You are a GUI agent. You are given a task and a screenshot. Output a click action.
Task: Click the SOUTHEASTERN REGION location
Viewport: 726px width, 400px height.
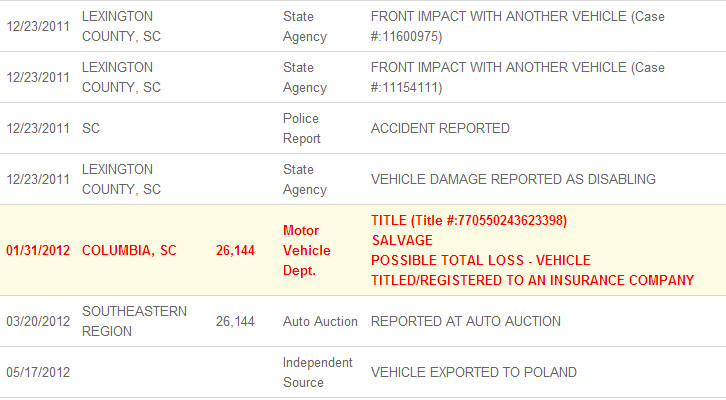click(x=134, y=321)
